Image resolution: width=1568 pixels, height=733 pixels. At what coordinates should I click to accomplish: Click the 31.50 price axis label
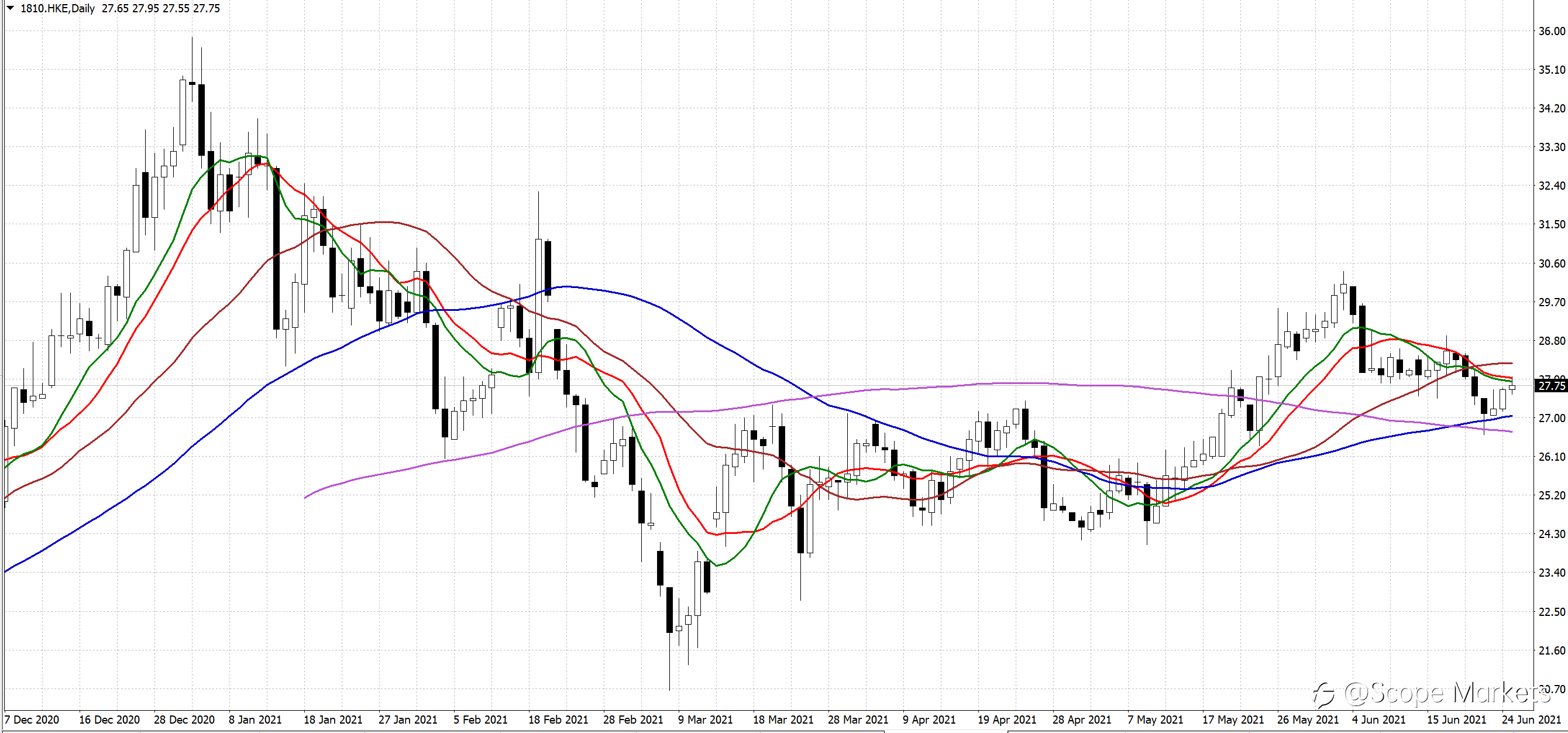pos(1552,225)
